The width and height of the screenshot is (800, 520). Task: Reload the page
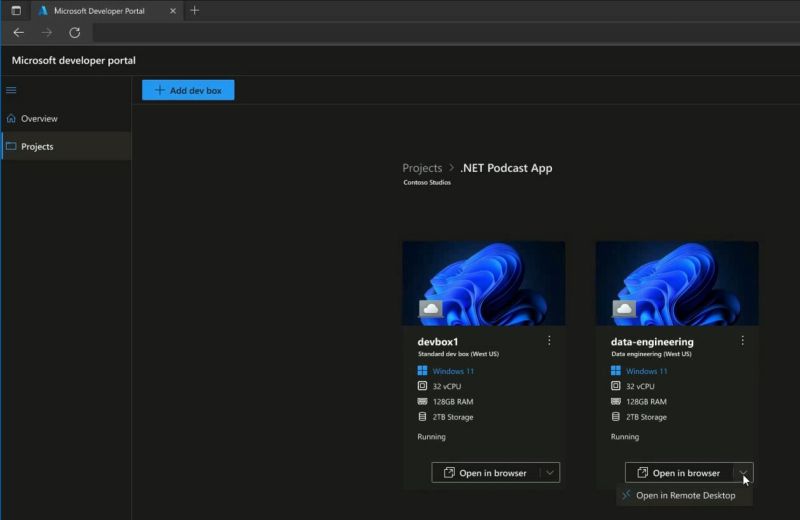pyautogui.click(x=74, y=33)
